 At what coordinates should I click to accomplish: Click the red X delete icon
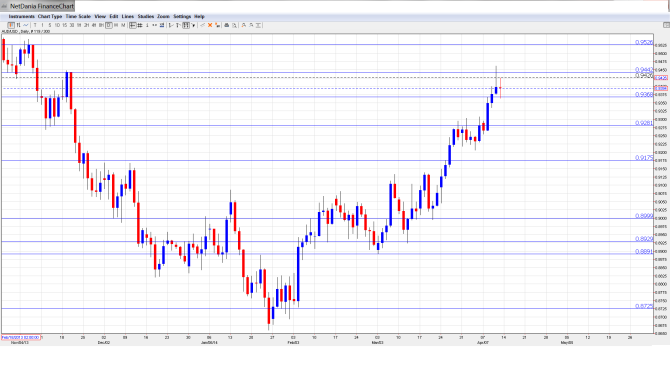pos(210,25)
